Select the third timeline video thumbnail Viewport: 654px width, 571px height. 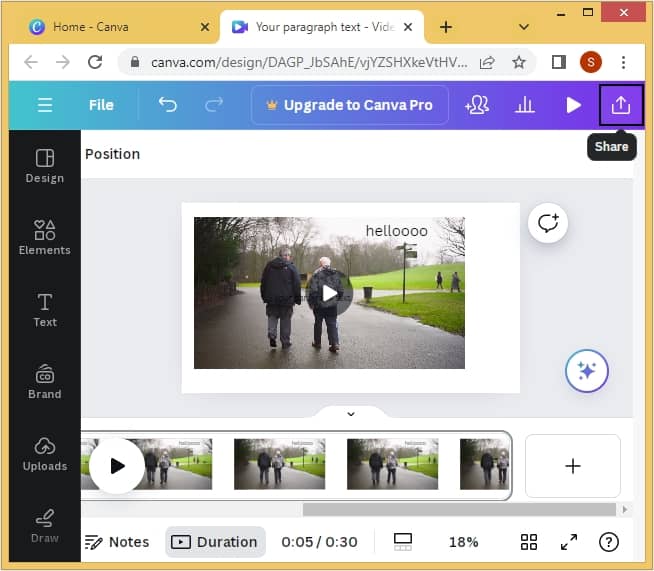point(392,464)
